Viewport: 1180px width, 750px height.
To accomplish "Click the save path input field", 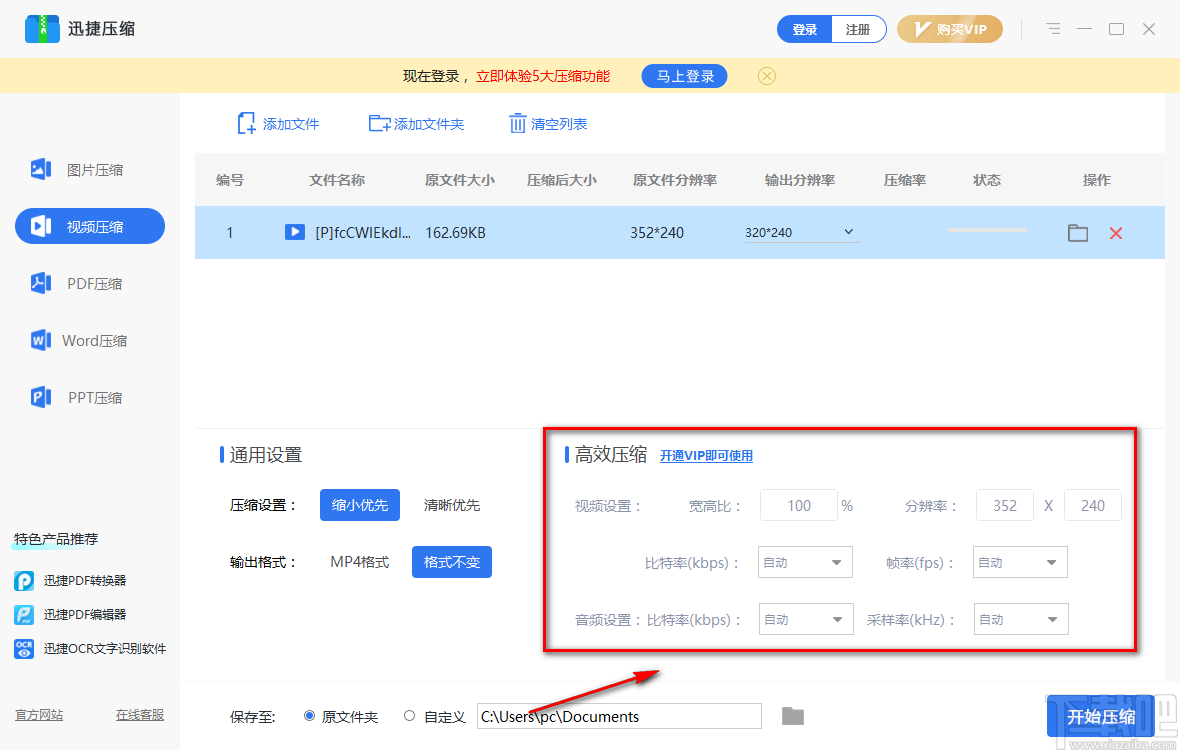I will tap(620, 716).
